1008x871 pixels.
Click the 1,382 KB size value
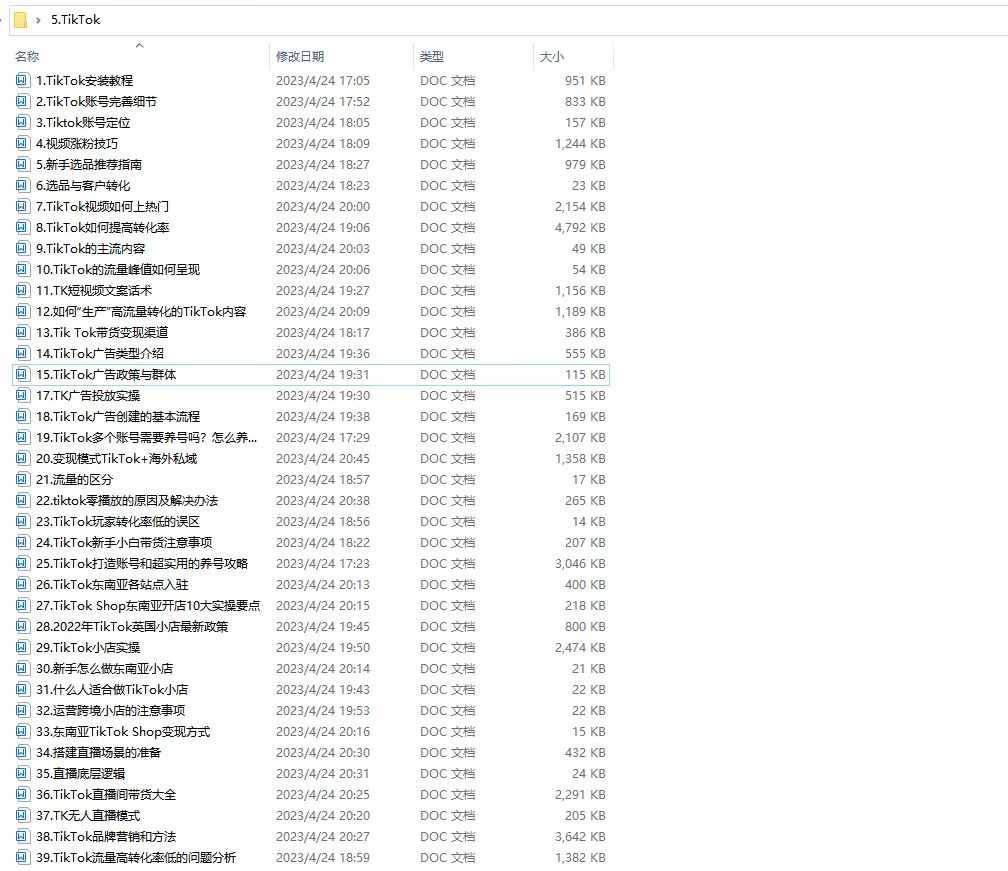580,858
